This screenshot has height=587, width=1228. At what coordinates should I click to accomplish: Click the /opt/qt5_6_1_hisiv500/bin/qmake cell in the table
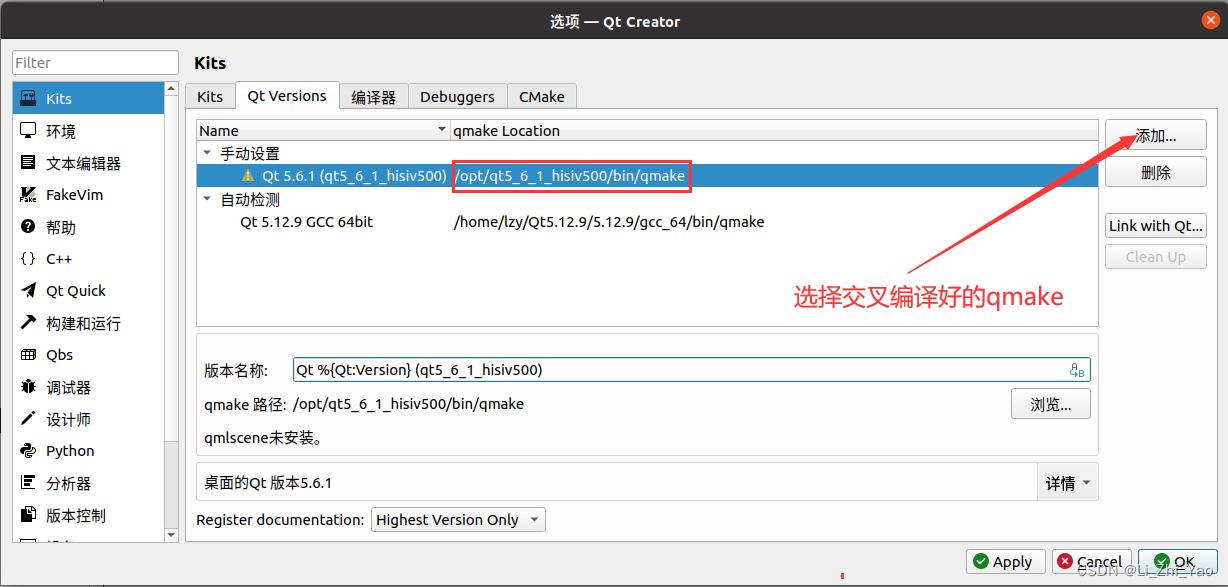(x=570, y=176)
